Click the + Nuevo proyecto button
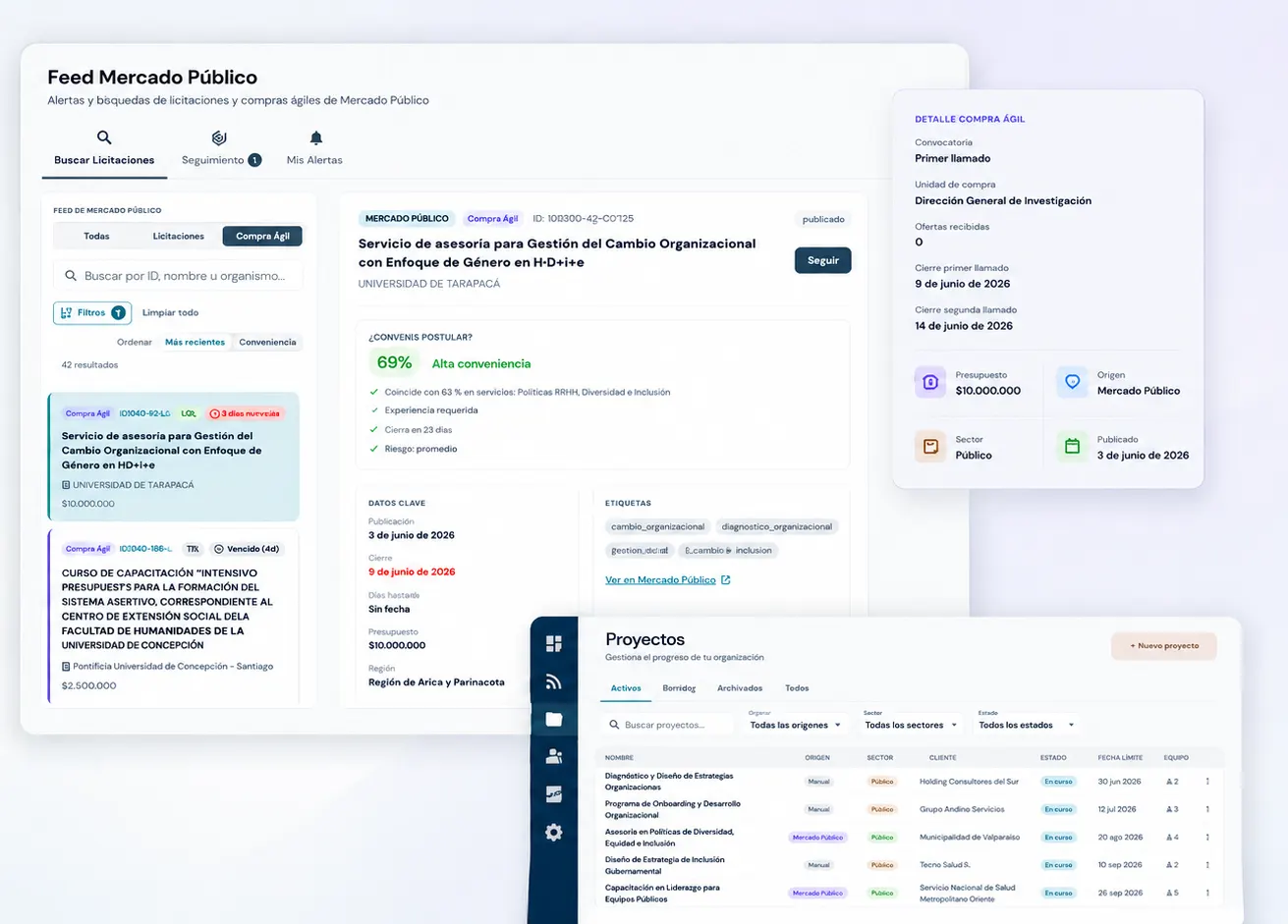Screen dimensions: 1288x924 tap(1164, 646)
